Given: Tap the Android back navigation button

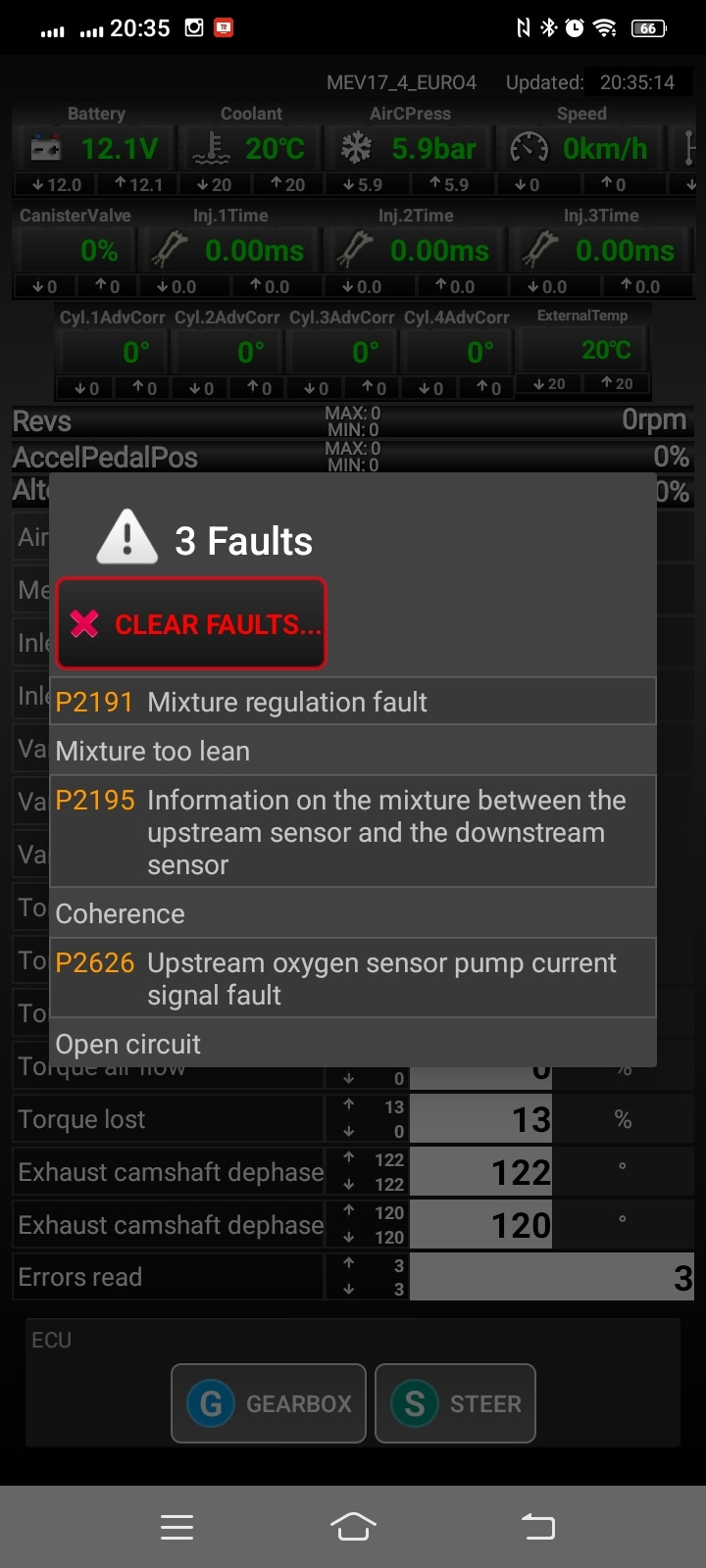Looking at the screenshot, I should tap(537, 1526).
